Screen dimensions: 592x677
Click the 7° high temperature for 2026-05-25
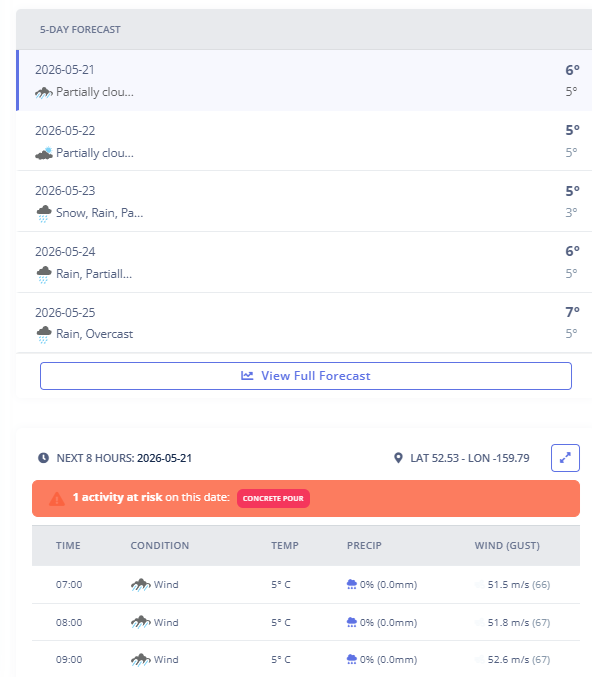click(x=572, y=312)
